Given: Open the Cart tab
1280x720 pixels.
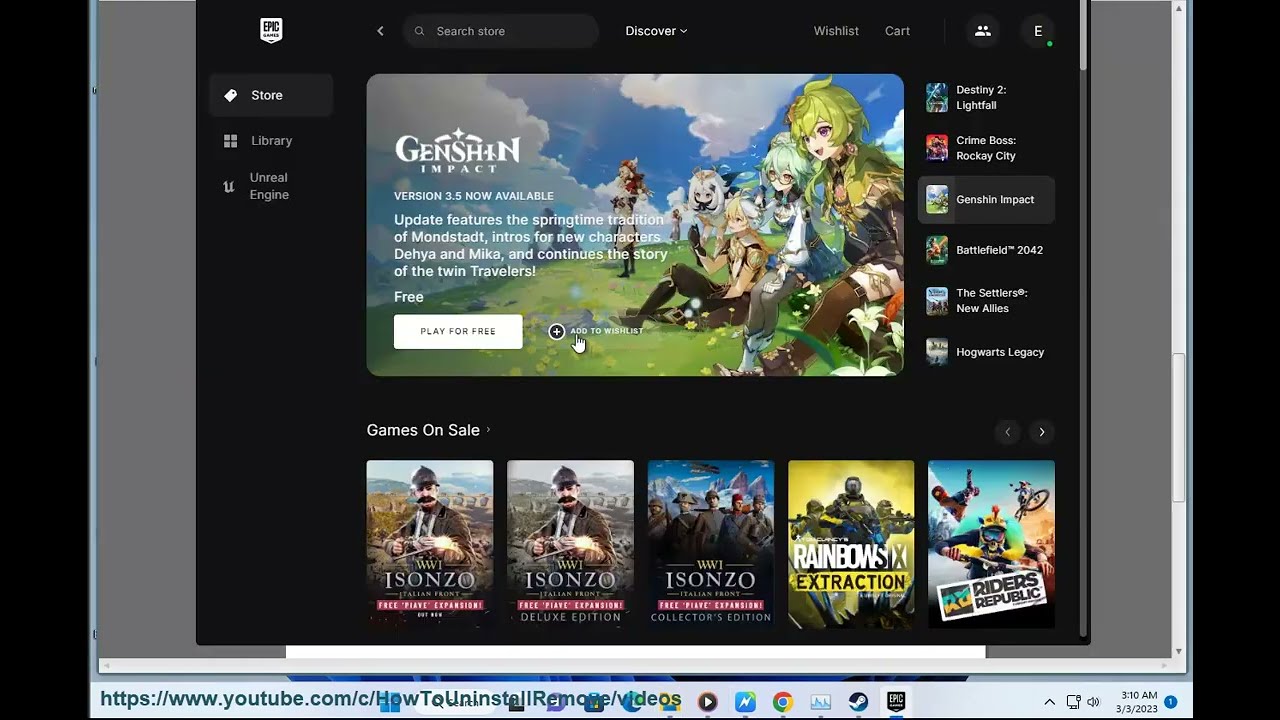Looking at the screenshot, I should (x=897, y=31).
